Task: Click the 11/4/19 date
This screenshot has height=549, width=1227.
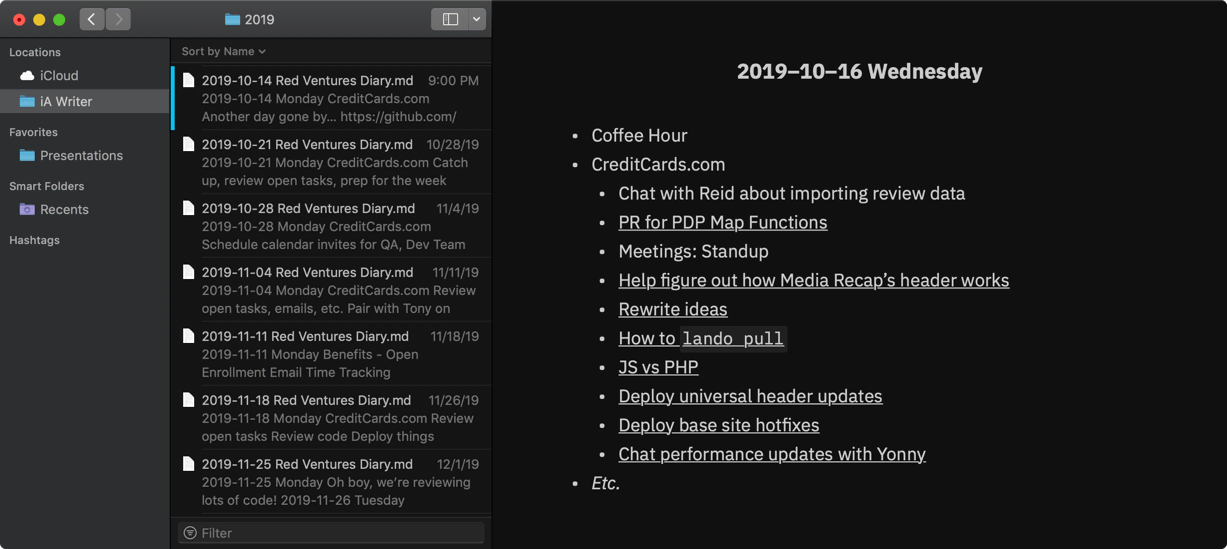Action: (x=457, y=208)
